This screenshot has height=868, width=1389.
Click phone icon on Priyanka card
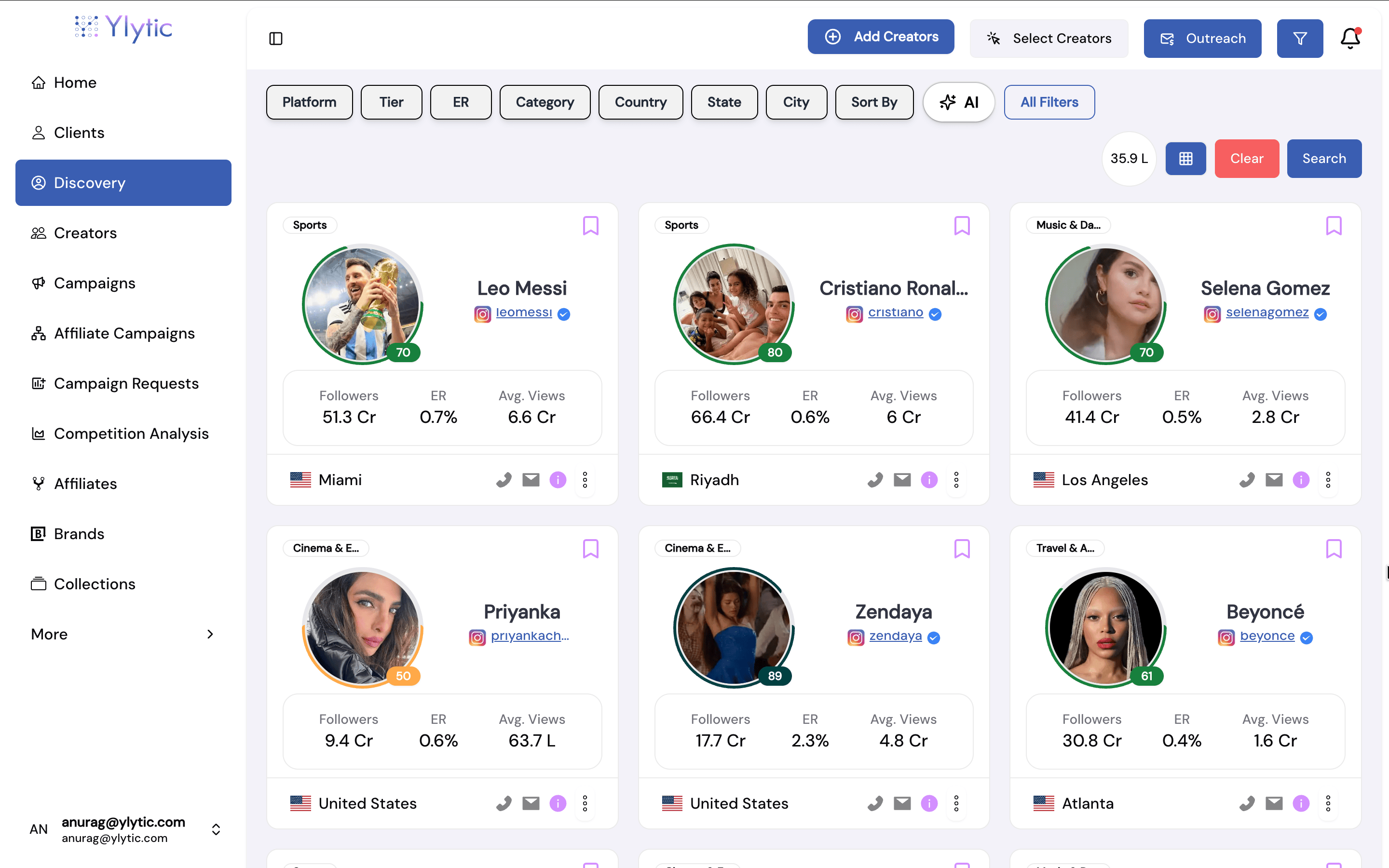coord(504,803)
